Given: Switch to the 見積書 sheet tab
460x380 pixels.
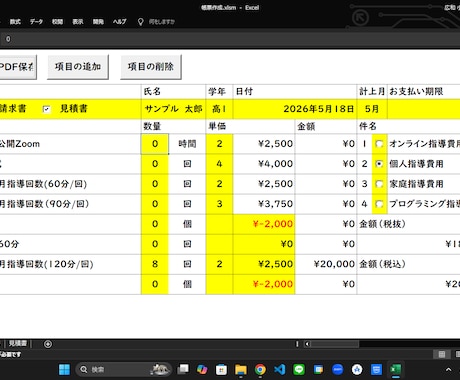Looking at the screenshot, I should click(x=17, y=344).
